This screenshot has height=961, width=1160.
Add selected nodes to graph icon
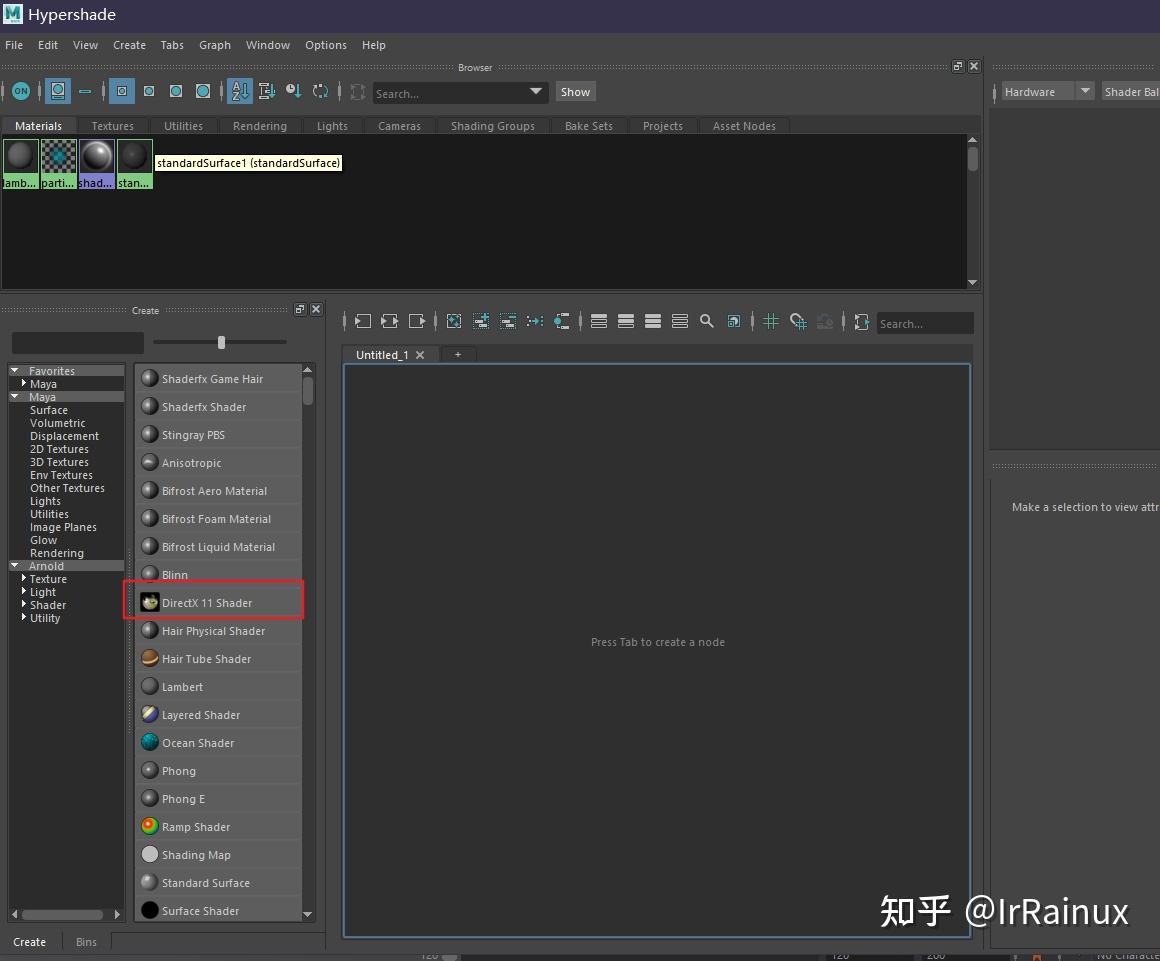point(481,321)
